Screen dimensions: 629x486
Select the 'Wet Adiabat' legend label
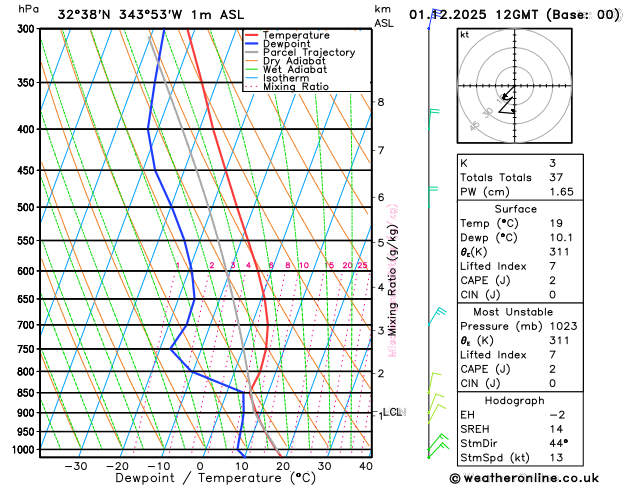(295, 69)
